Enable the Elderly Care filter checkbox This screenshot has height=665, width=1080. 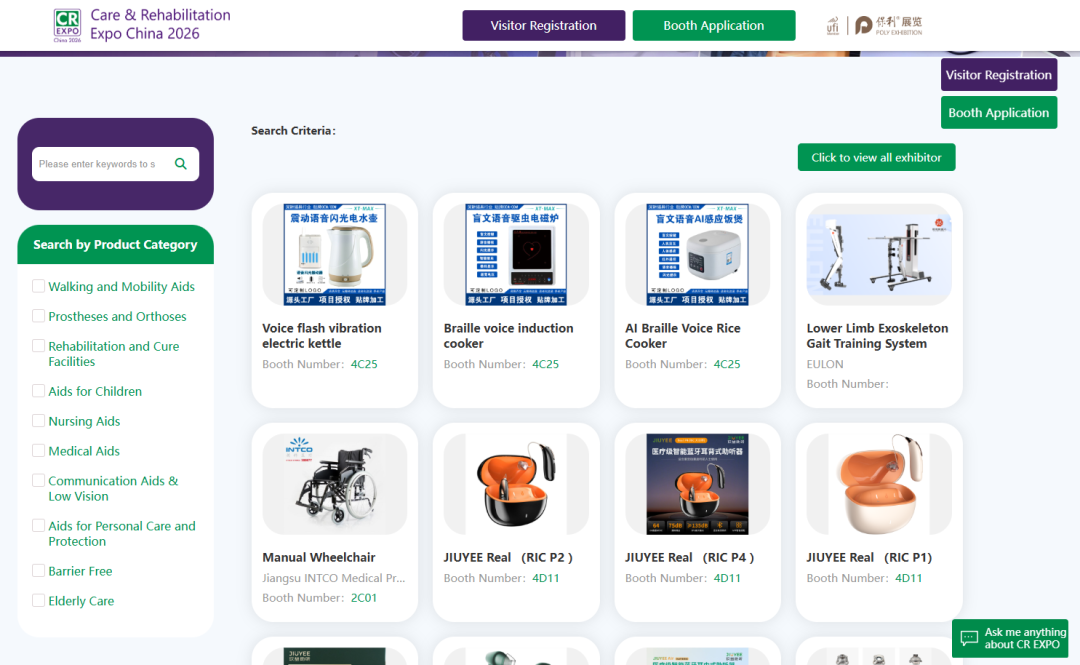coord(38,601)
